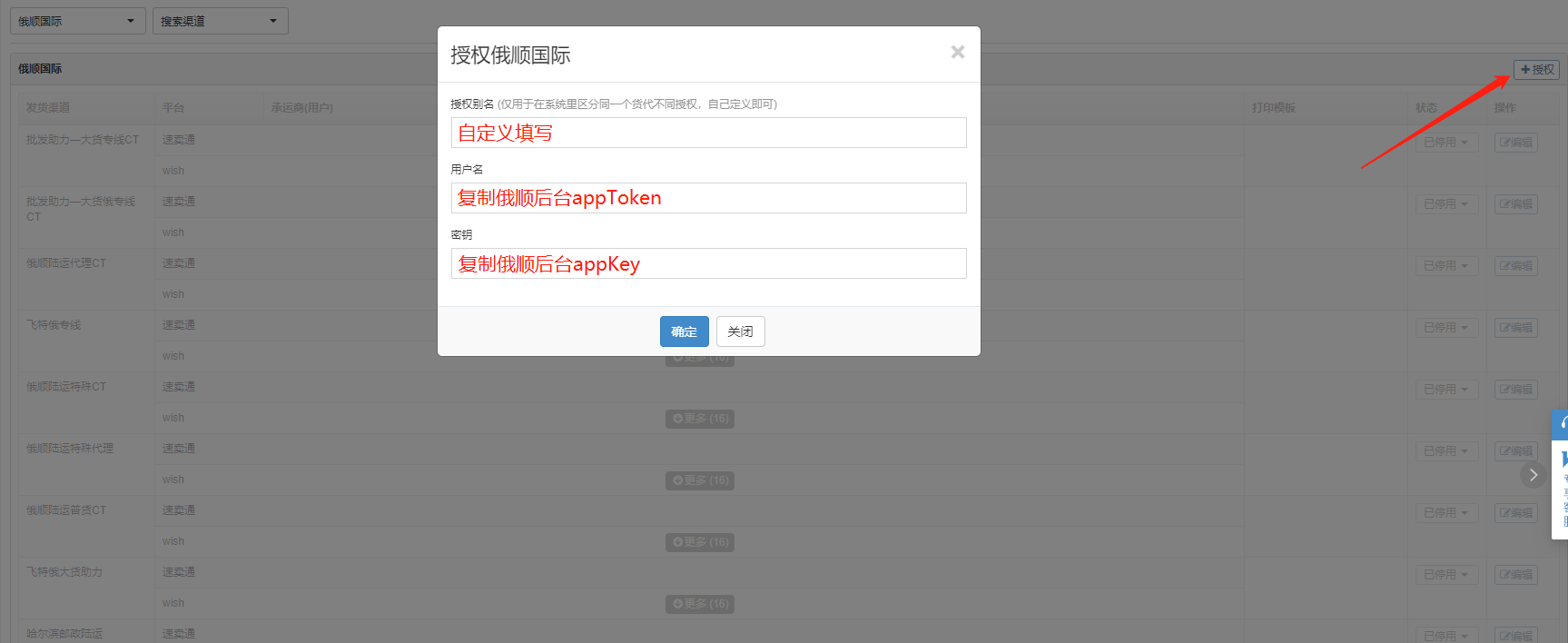Screen dimensions: 1568x643
Task: Click edit icon for 飞特俄专线 row
Action: 1515,328
